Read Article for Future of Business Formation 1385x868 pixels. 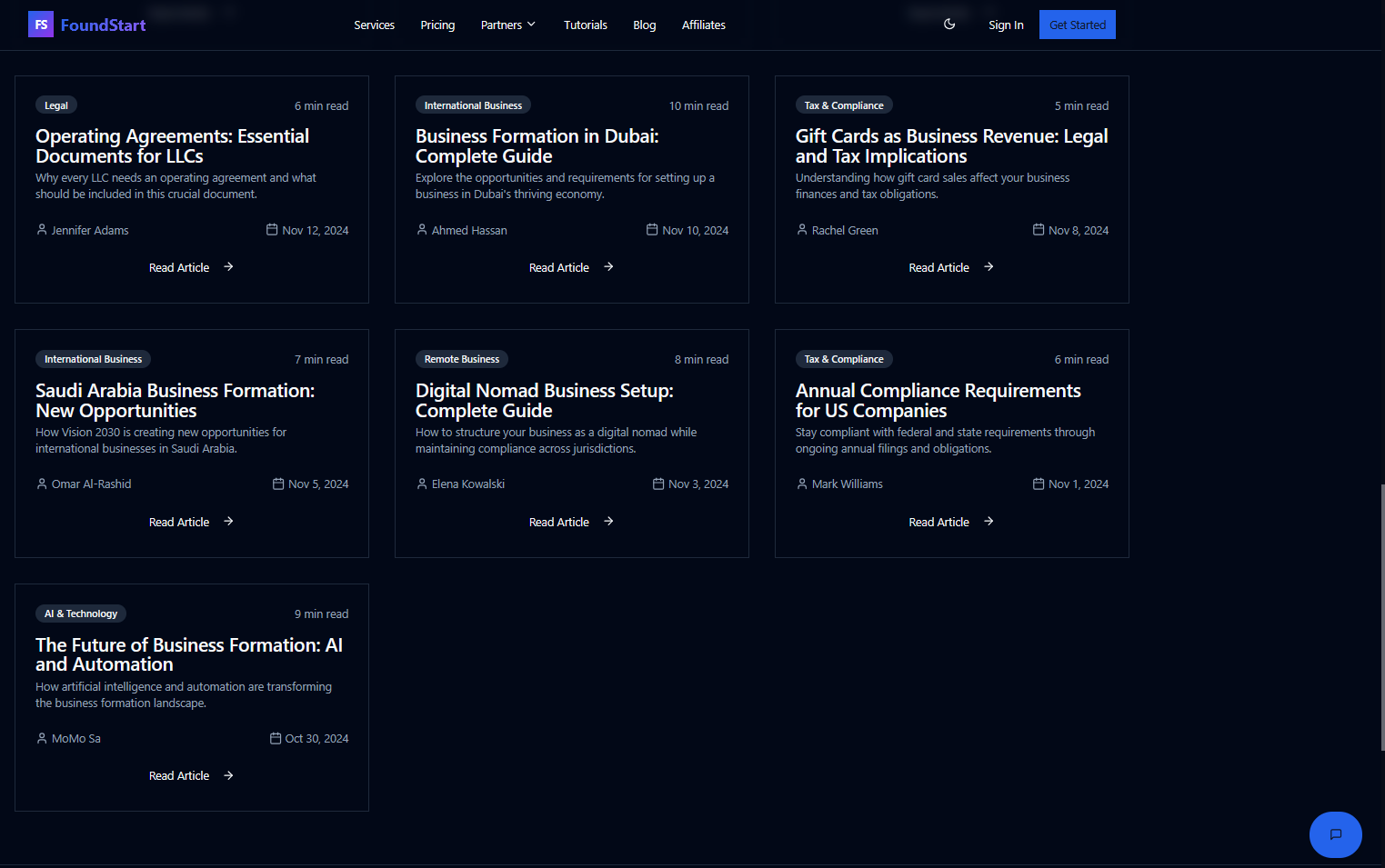[191, 776]
